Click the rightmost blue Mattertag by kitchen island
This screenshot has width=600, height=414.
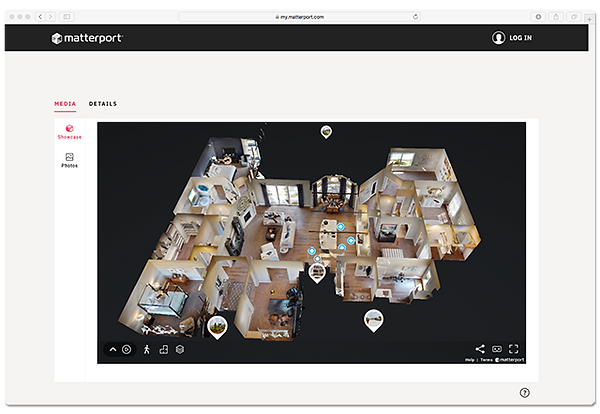click(351, 241)
